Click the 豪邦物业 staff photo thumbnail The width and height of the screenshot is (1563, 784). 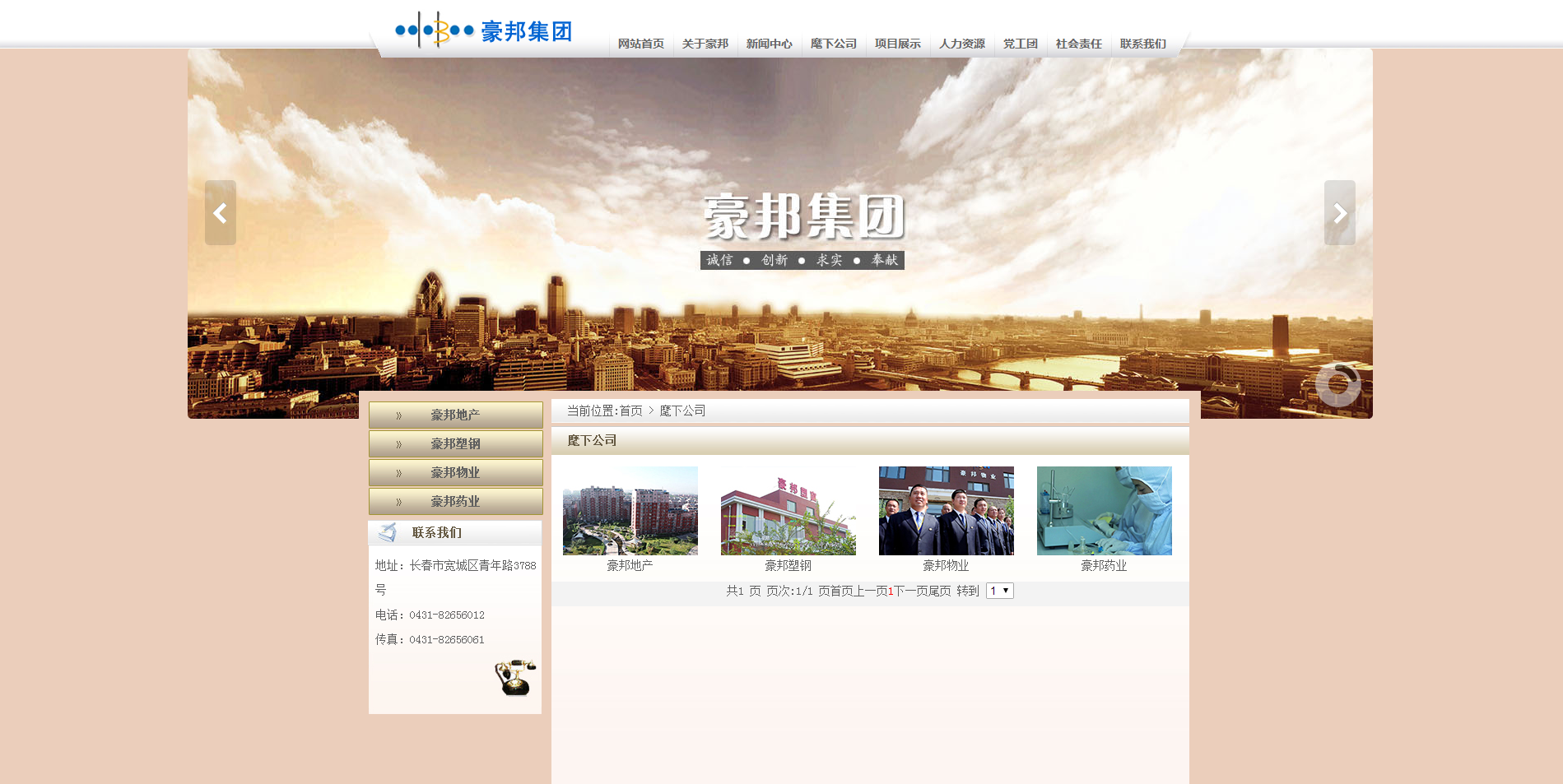pos(946,511)
